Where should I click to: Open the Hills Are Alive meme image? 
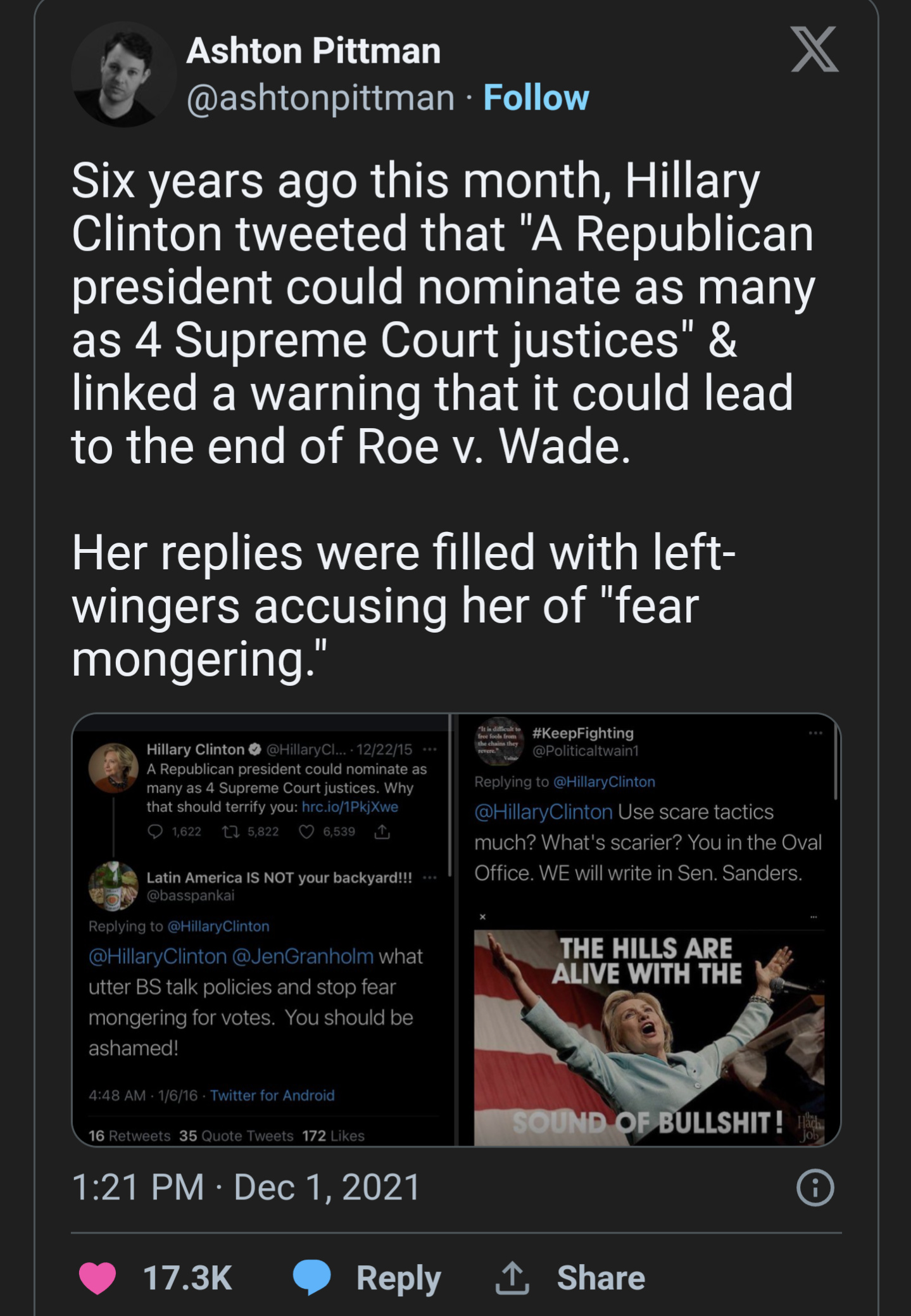tap(649, 1037)
